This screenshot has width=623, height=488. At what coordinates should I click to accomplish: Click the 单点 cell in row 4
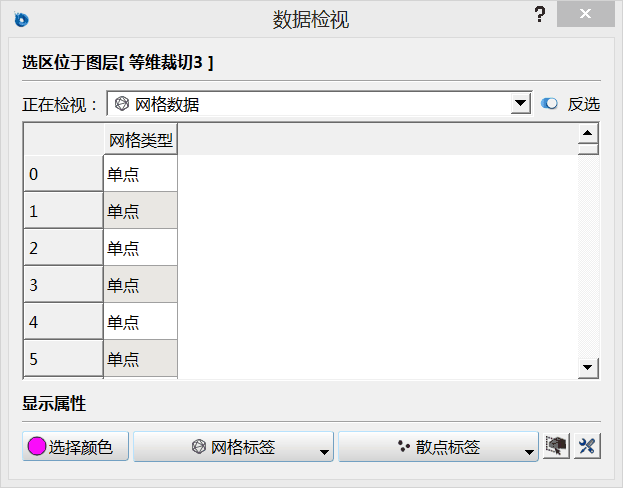tap(141, 321)
